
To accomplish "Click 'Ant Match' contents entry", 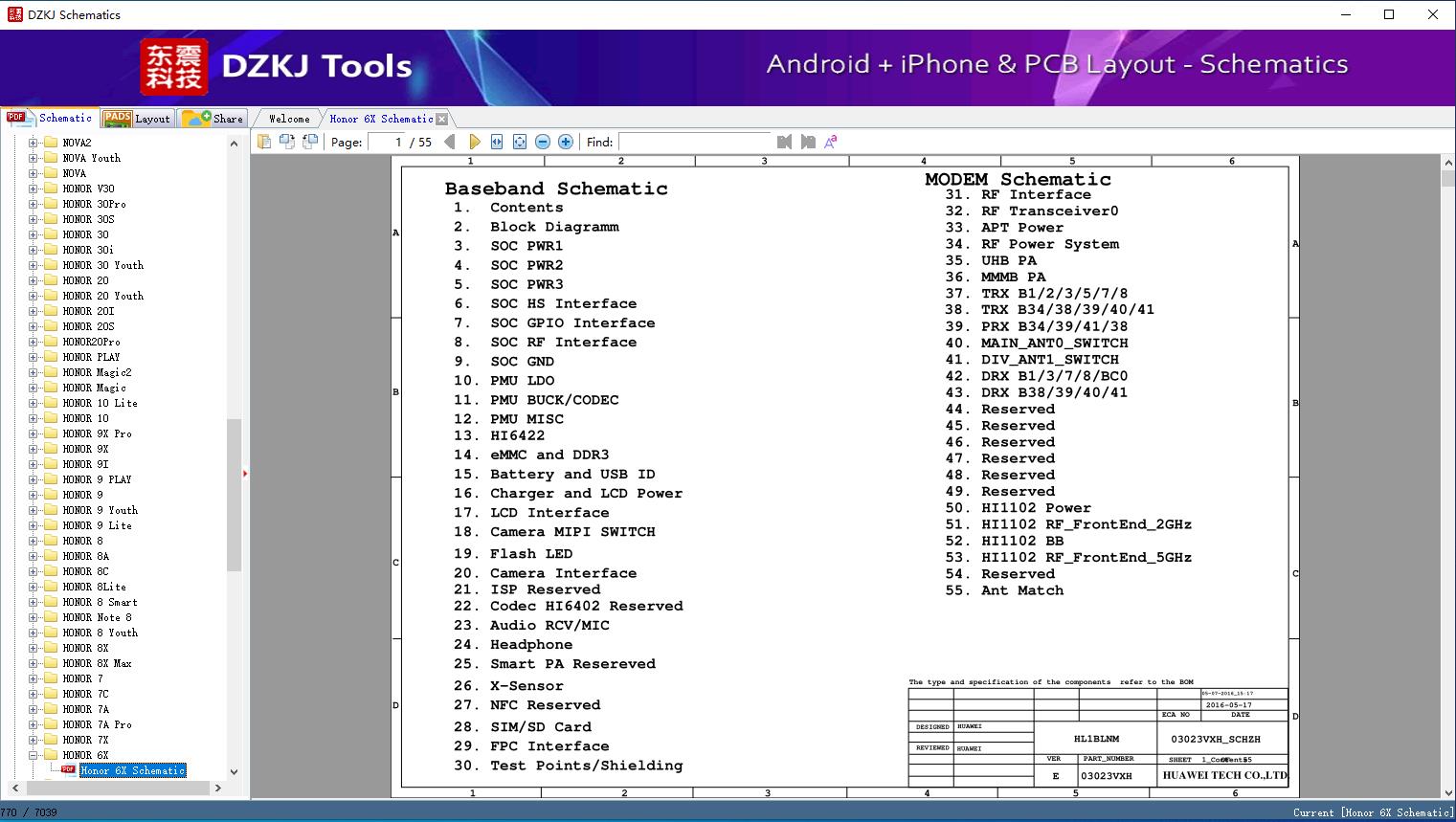I will pyautogui.click(x=1022, y=590).
